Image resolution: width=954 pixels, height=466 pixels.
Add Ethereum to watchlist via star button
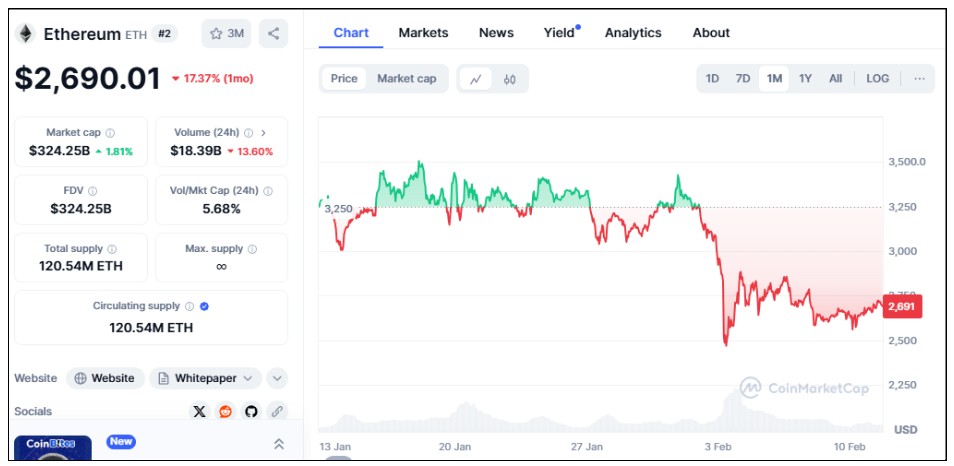click(227, 33)
